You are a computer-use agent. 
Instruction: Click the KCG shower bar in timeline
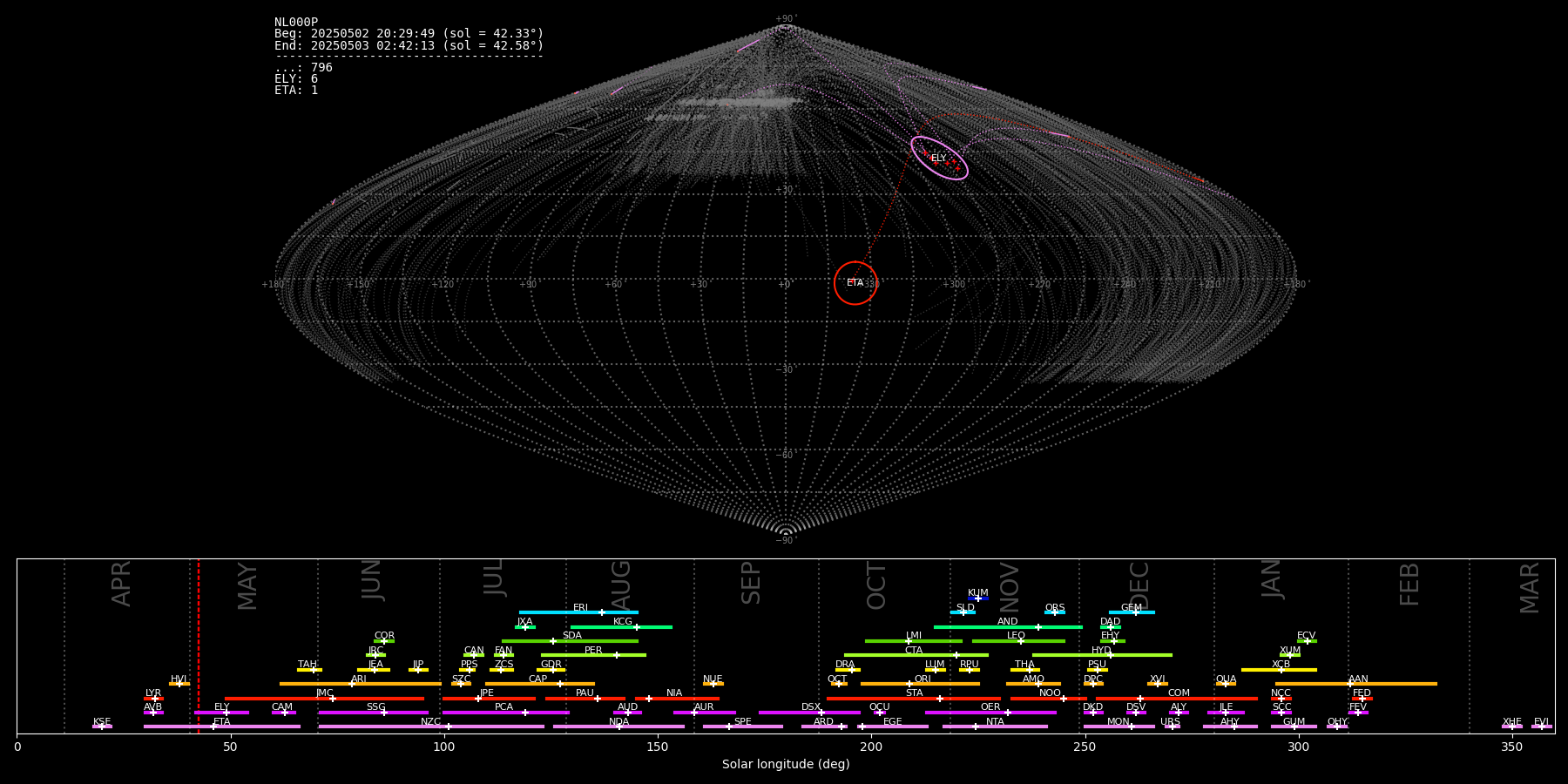[621, 627]
